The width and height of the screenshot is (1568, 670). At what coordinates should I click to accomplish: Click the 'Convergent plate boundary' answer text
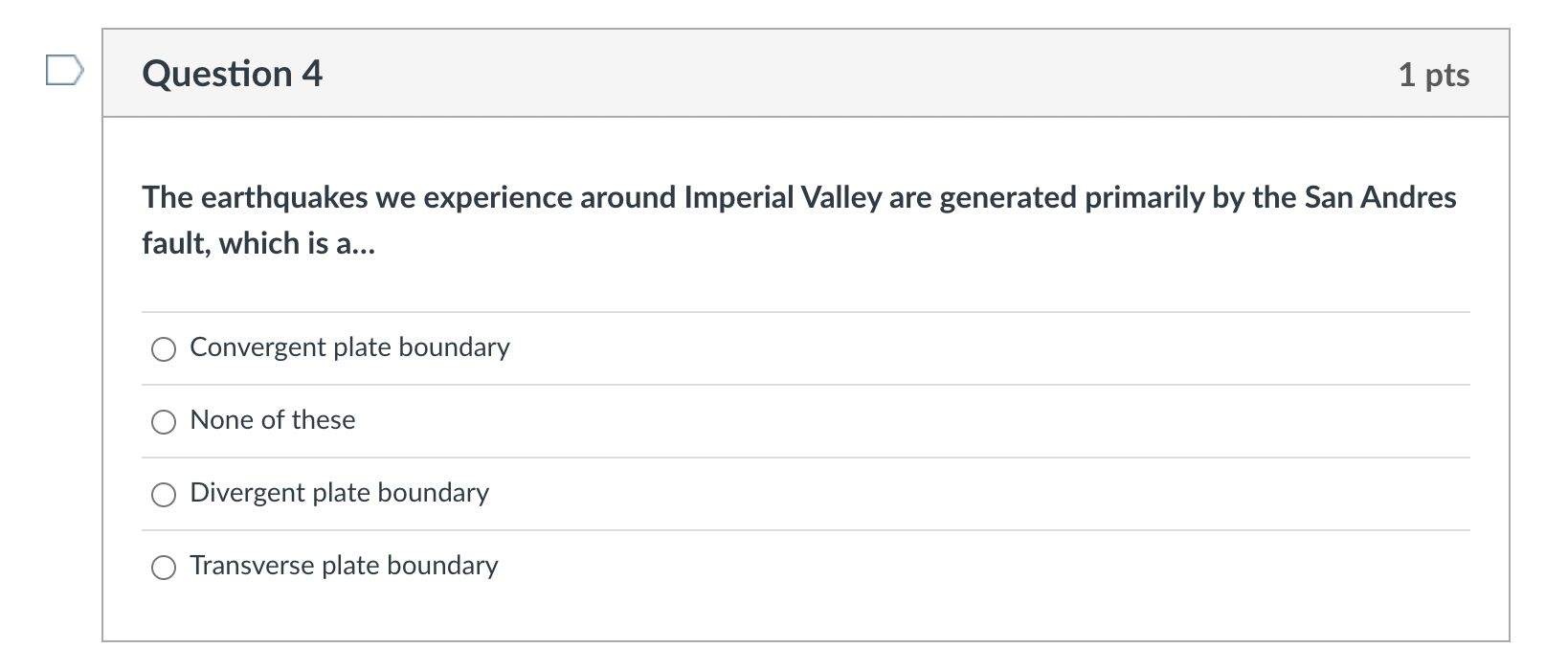pyautogui.click(x=349, y=347)
